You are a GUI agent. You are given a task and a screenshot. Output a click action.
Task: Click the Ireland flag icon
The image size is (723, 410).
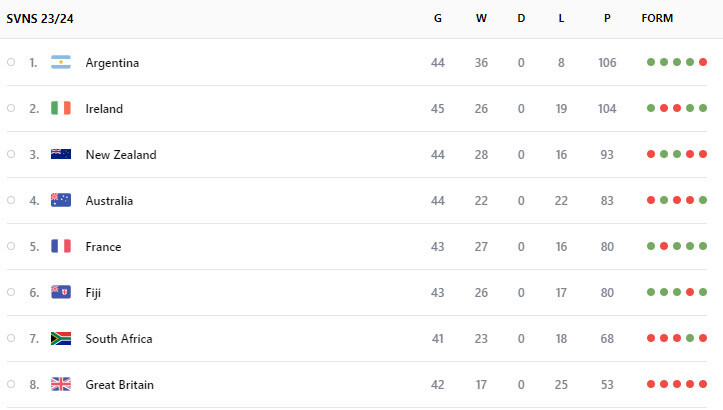click(x=61, y=108)
